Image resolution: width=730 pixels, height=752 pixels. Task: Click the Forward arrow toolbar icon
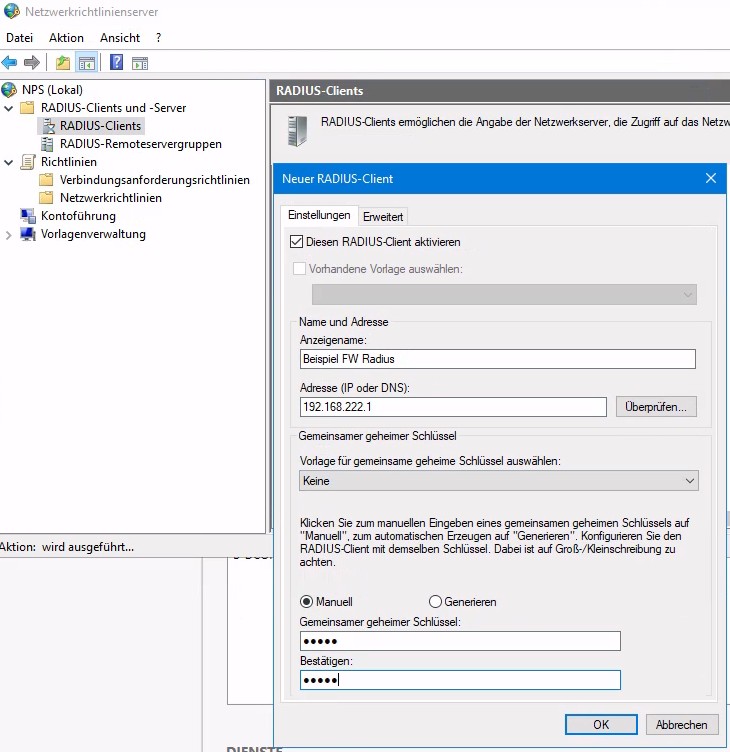tap(32, 62)
